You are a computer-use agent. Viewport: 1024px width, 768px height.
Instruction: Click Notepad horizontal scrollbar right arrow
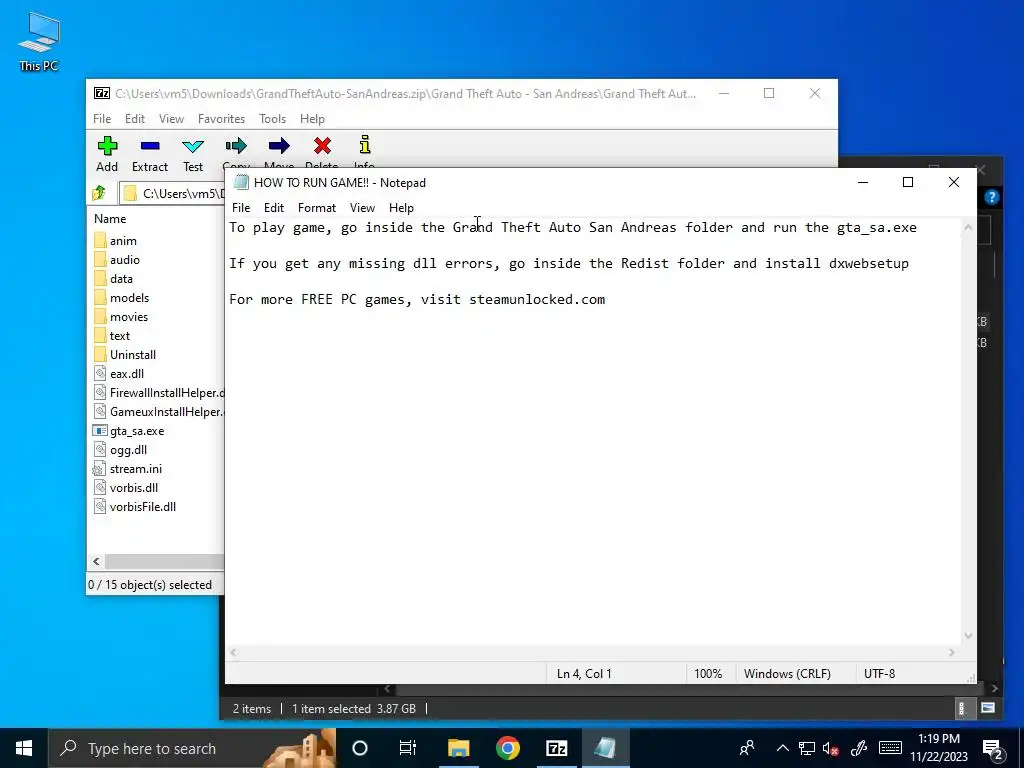[x=952, y=652]
